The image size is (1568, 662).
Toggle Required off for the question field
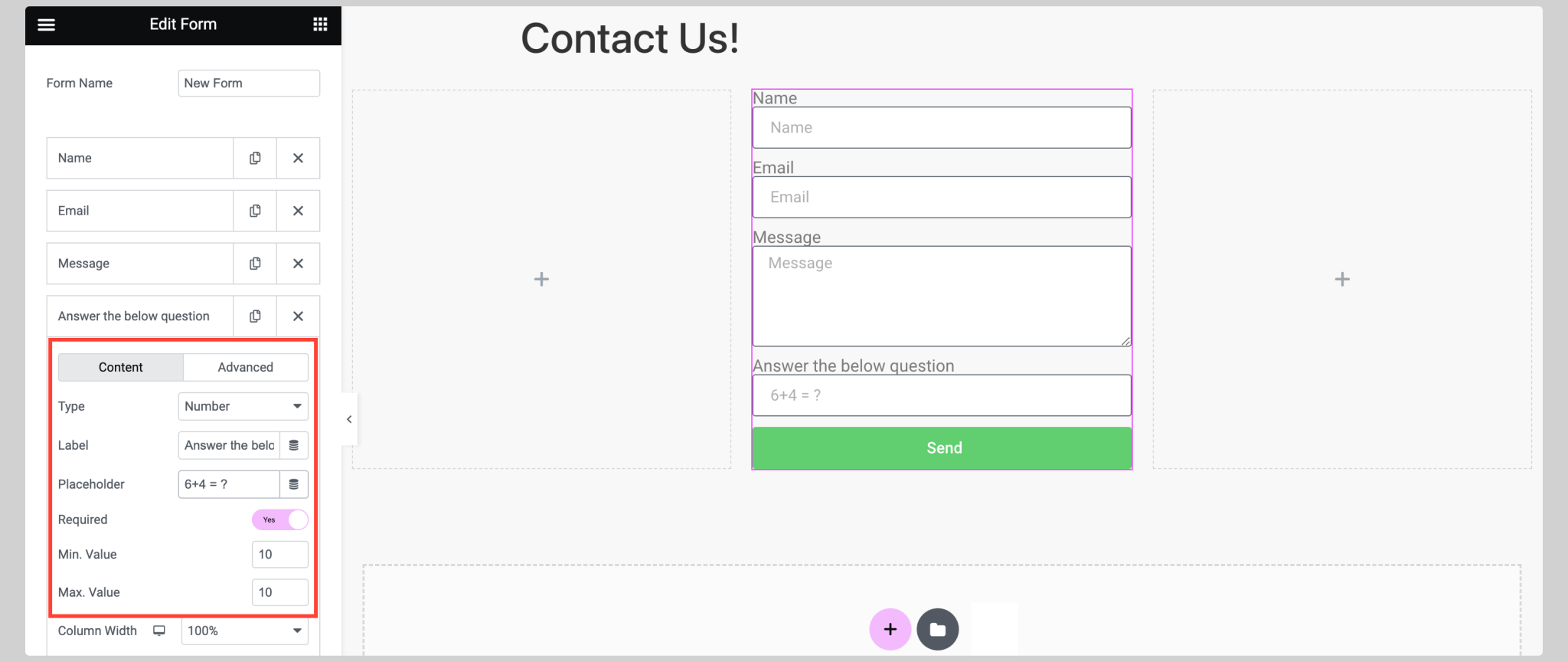(x=279, y=519)
